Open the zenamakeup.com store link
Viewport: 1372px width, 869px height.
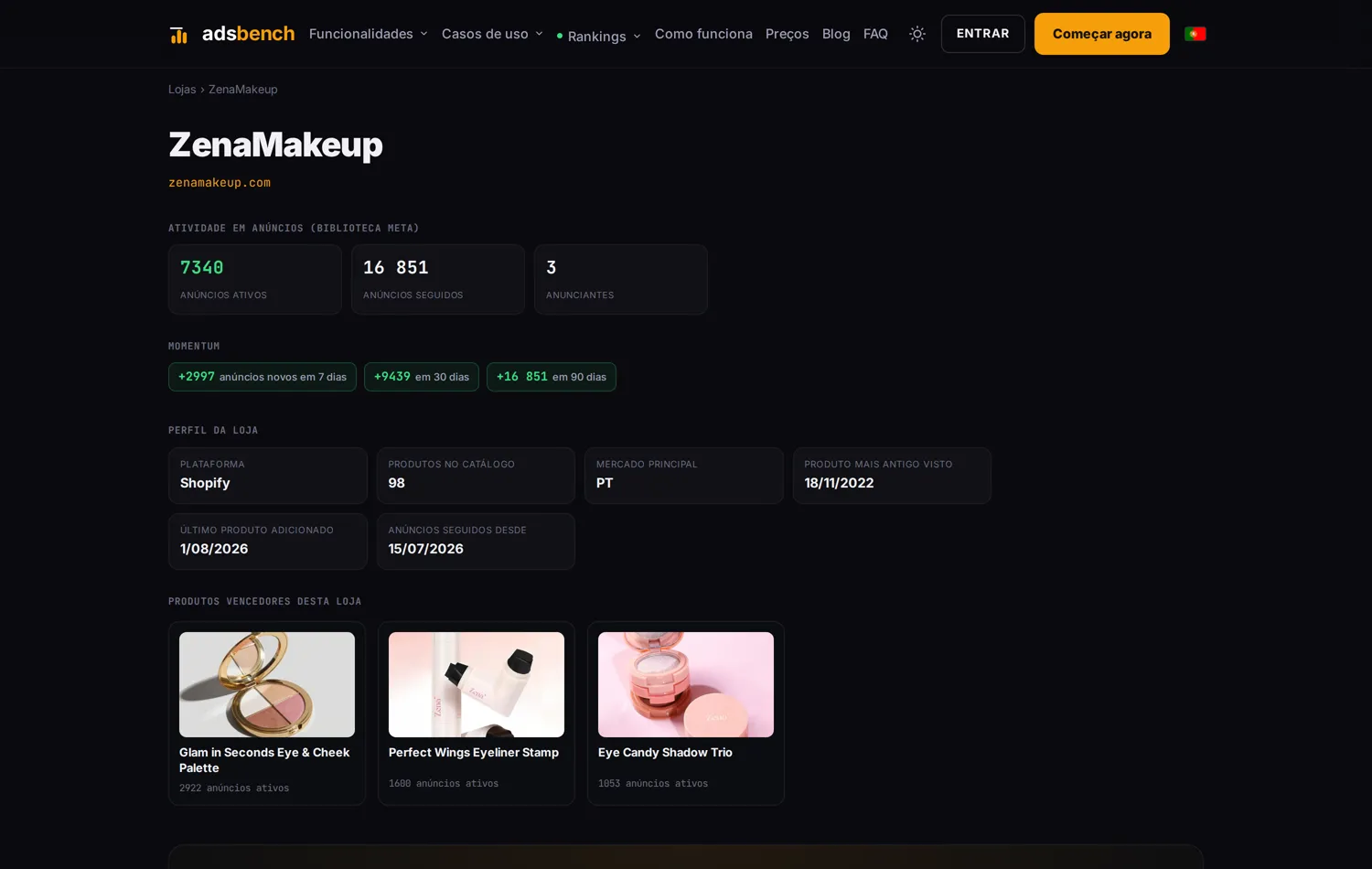pos(220,183)
